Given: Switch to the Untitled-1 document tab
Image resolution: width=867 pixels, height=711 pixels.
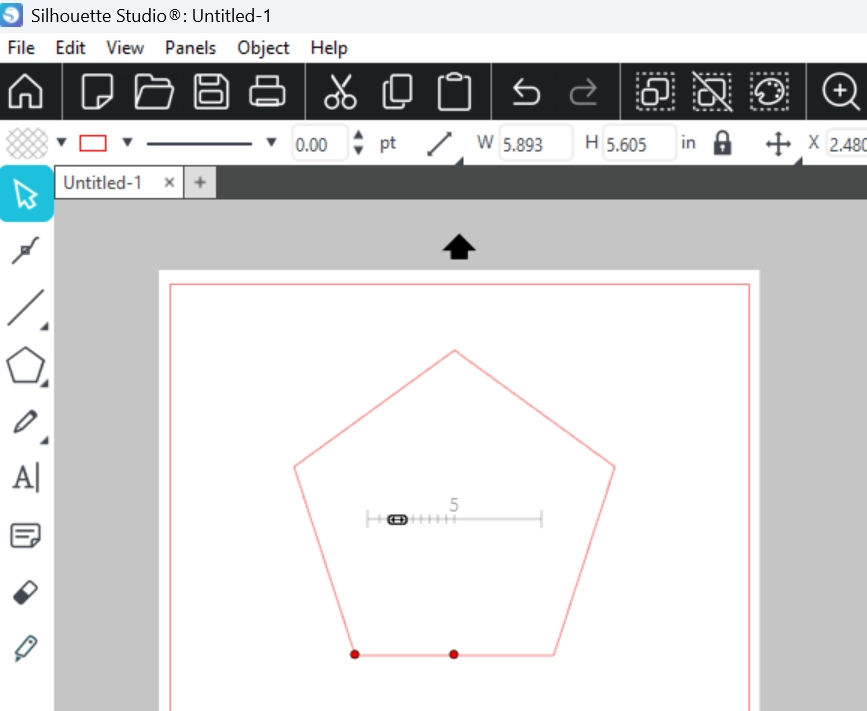Looking at the screenshot, I should tap(103, 183).
